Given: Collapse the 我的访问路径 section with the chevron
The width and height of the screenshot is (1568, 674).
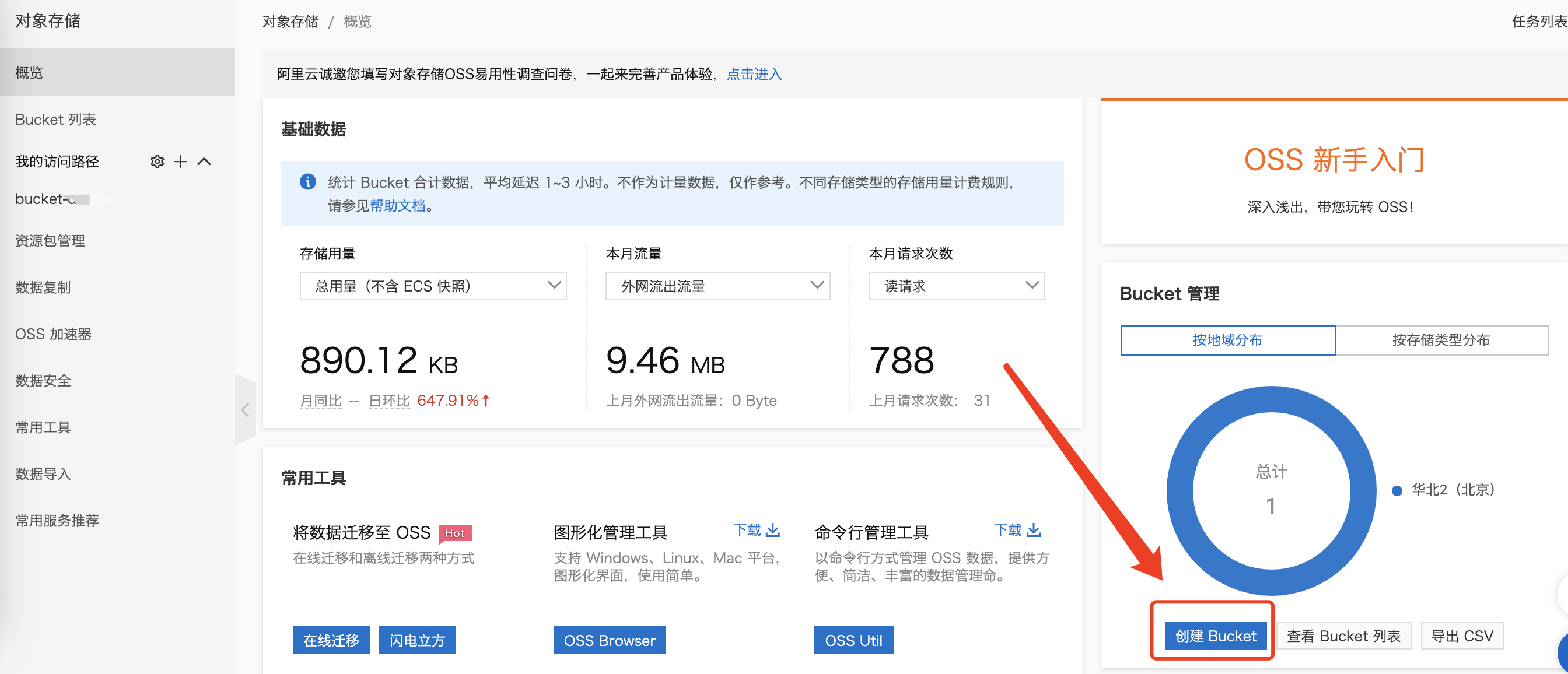Looking at the screenshot, I should click(205, 161).
